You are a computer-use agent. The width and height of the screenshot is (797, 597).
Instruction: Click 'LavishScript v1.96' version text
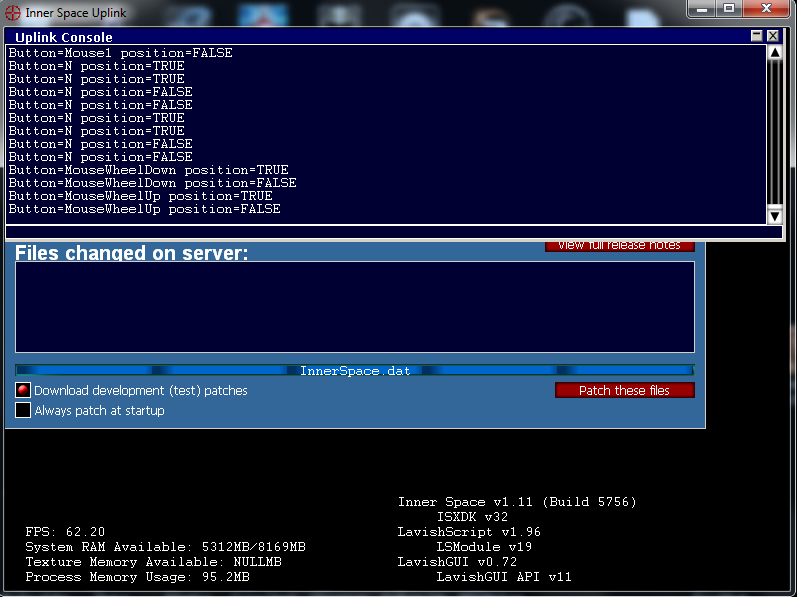469,532
